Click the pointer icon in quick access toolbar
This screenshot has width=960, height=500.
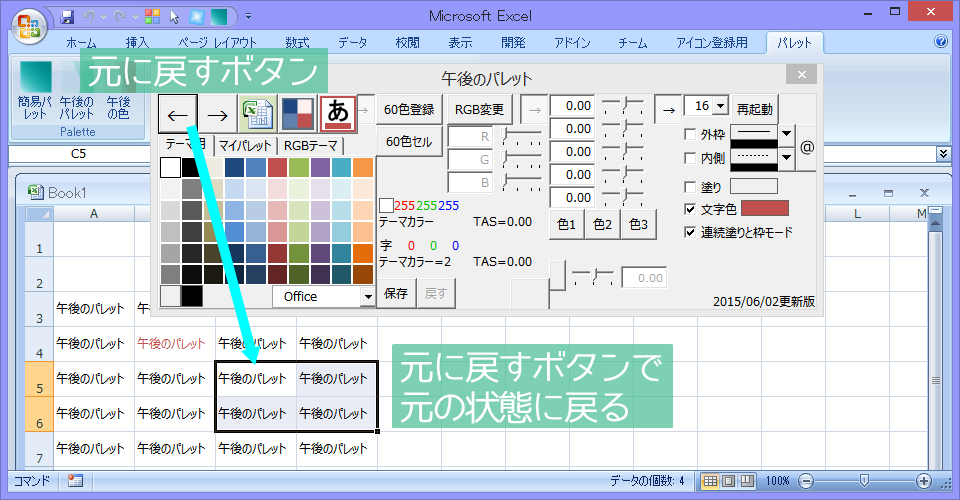tap(175, 17)
